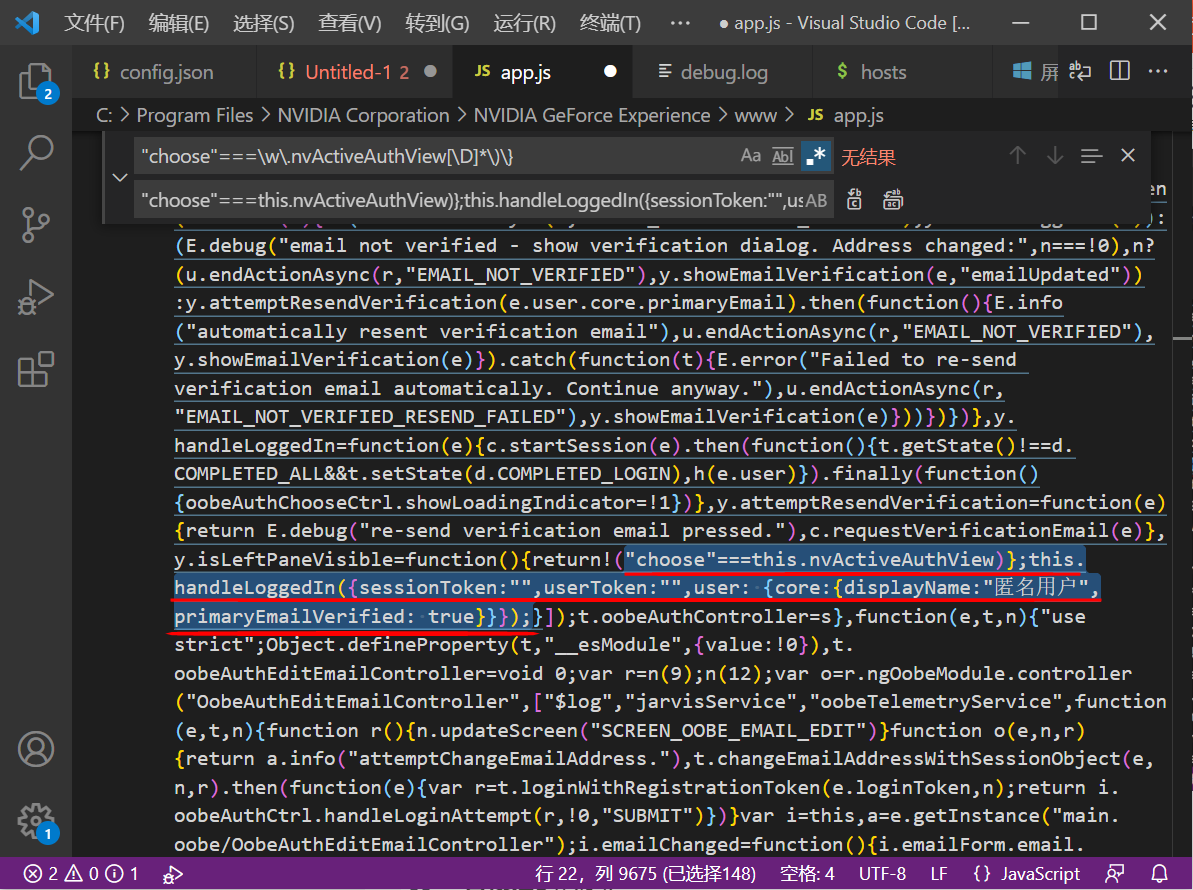Open the 转到(G) menu

(437, 23)
